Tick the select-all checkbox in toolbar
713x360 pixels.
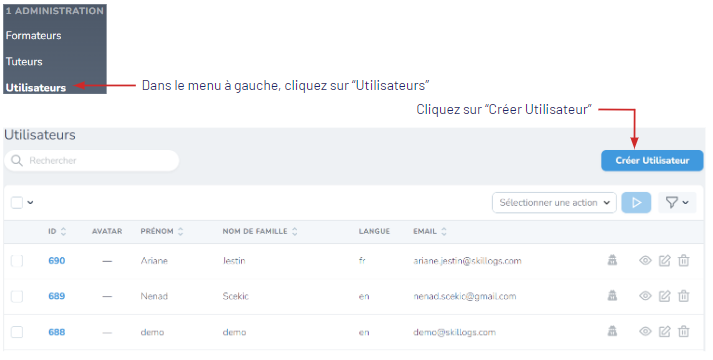tap(17, 202)
